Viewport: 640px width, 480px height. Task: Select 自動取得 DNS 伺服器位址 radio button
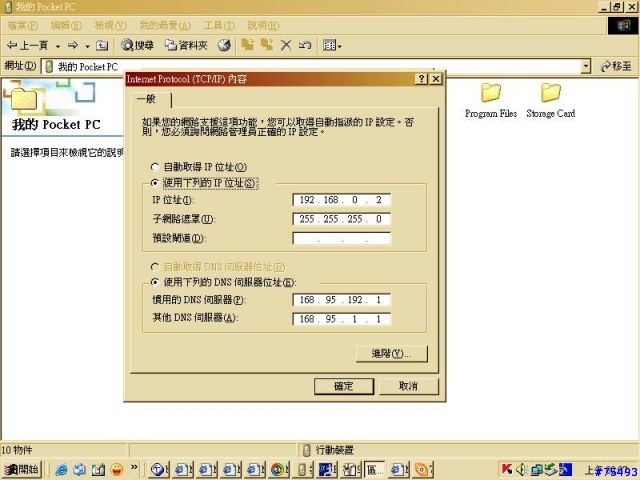[x=155, y=267]
